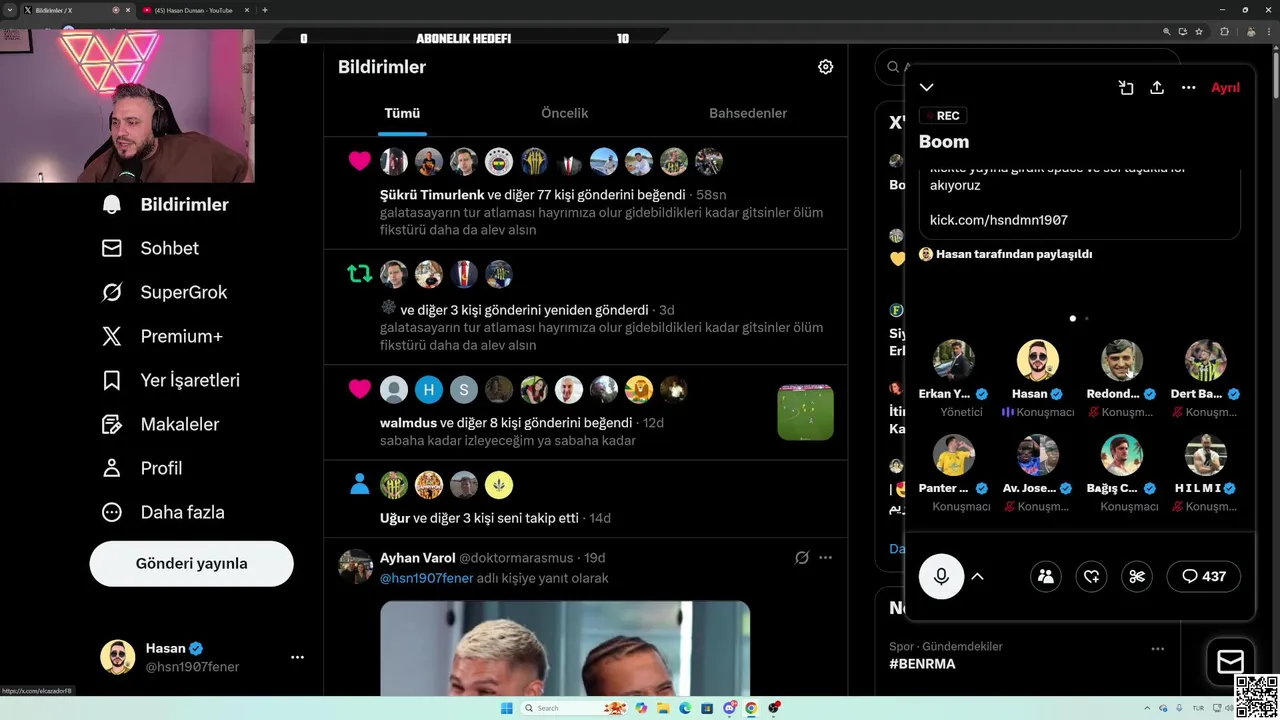Screen dimensions: 1280x720
Task: Open Ayhan Varol profile name
Action: (x=417, y=558)
